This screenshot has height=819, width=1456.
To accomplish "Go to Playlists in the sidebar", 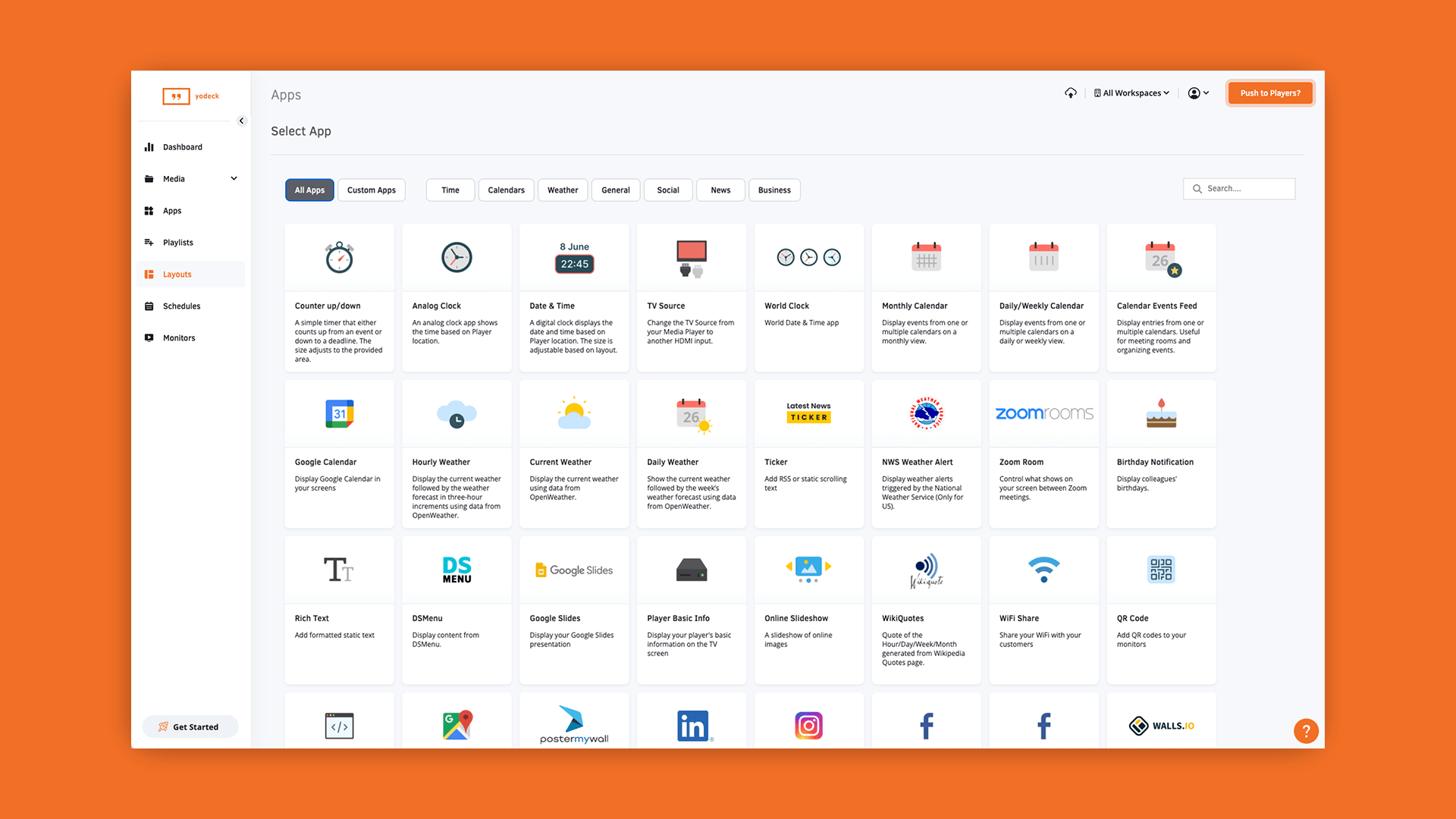I will tap(178, 243).
